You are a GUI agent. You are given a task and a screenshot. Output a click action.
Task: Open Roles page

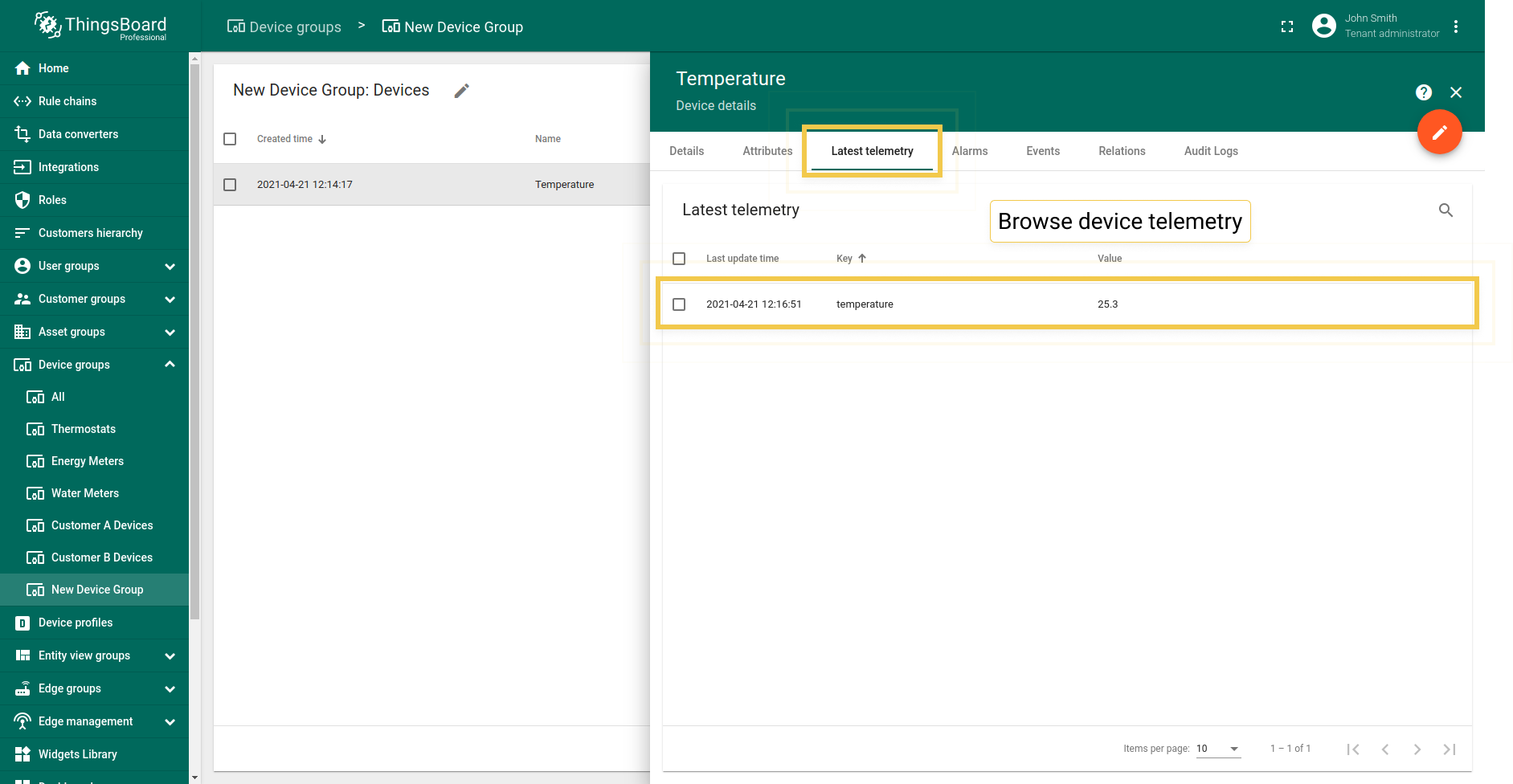(x=94, y=200)
